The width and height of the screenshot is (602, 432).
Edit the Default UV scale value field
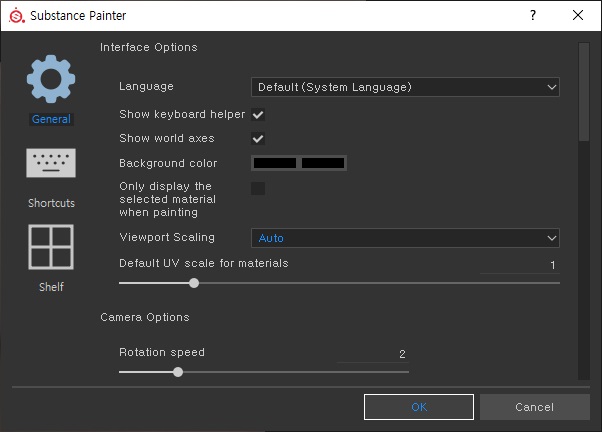point(520,265)
